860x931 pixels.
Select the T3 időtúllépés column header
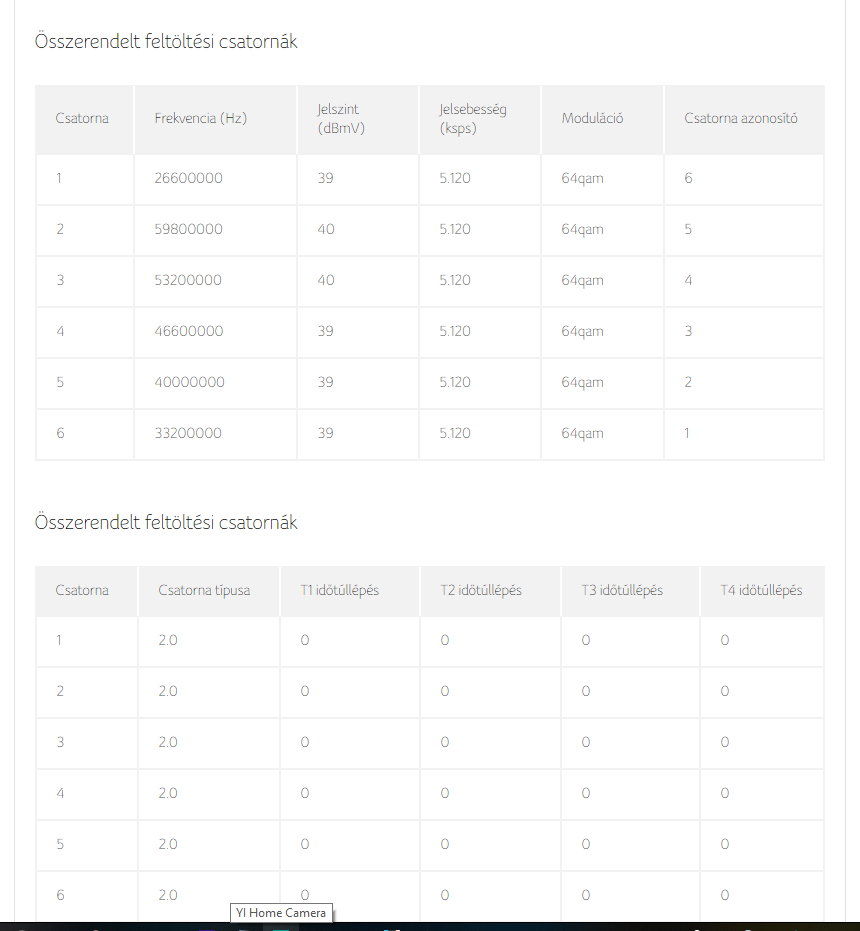coord(622,590)
